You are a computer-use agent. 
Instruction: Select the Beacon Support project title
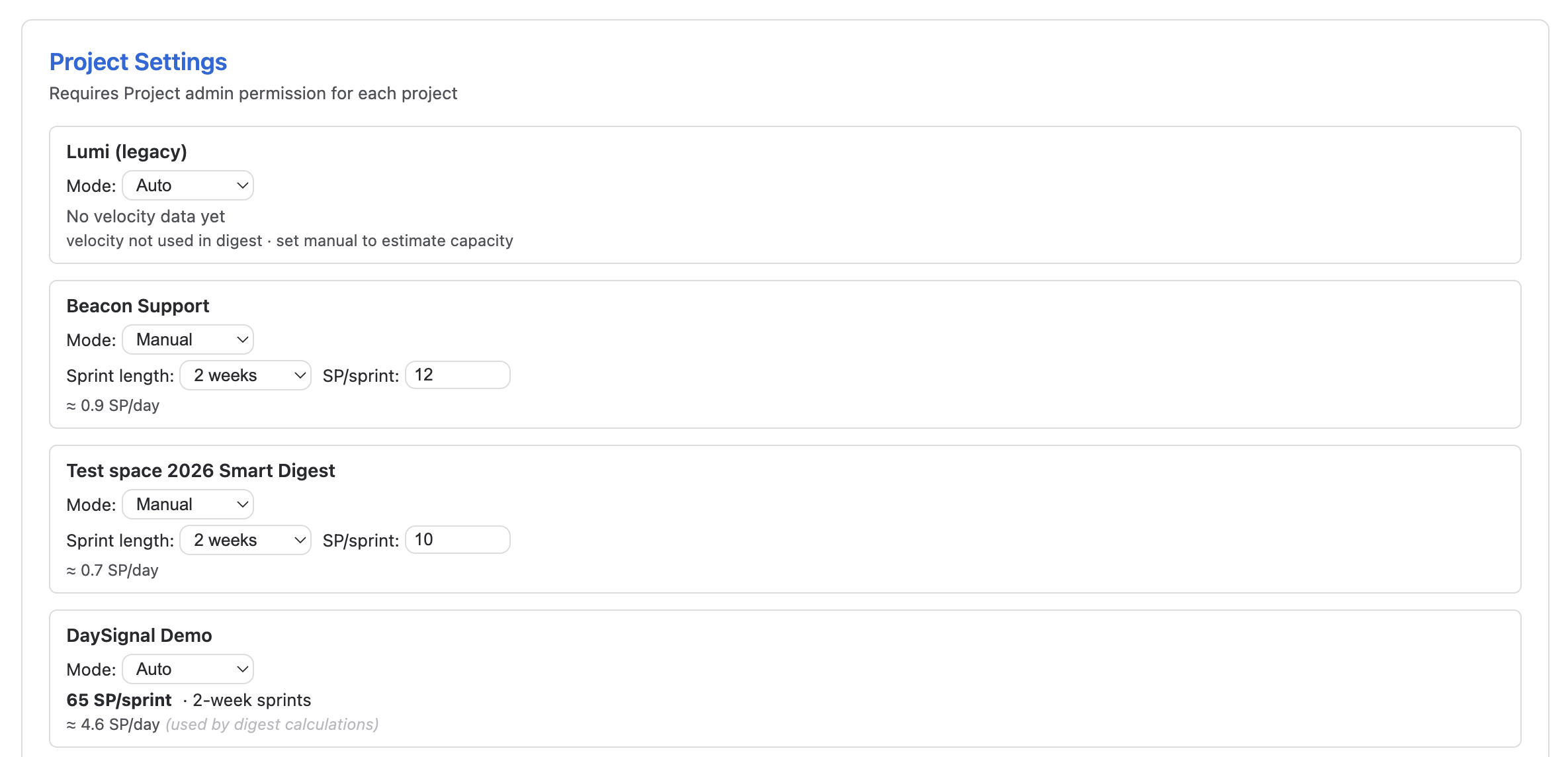click(138, 306)
